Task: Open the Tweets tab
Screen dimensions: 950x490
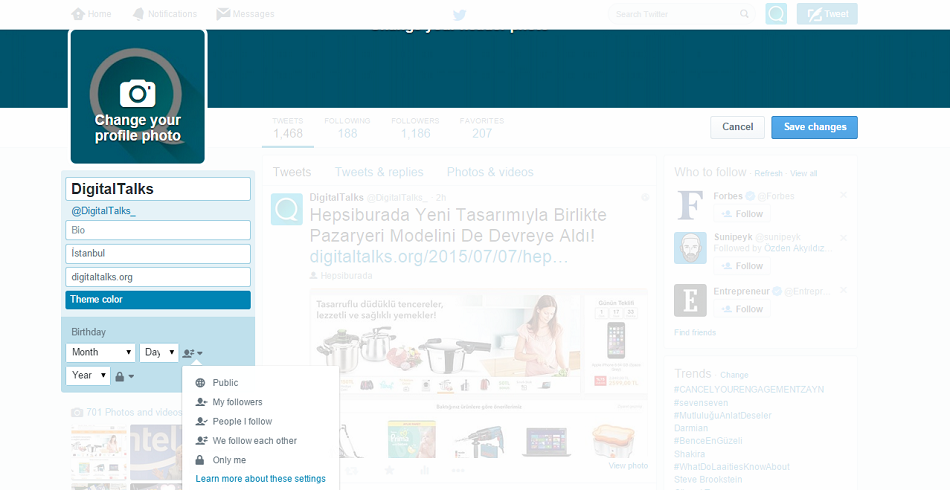Action: pyautogui.click(x=292, y=172)
